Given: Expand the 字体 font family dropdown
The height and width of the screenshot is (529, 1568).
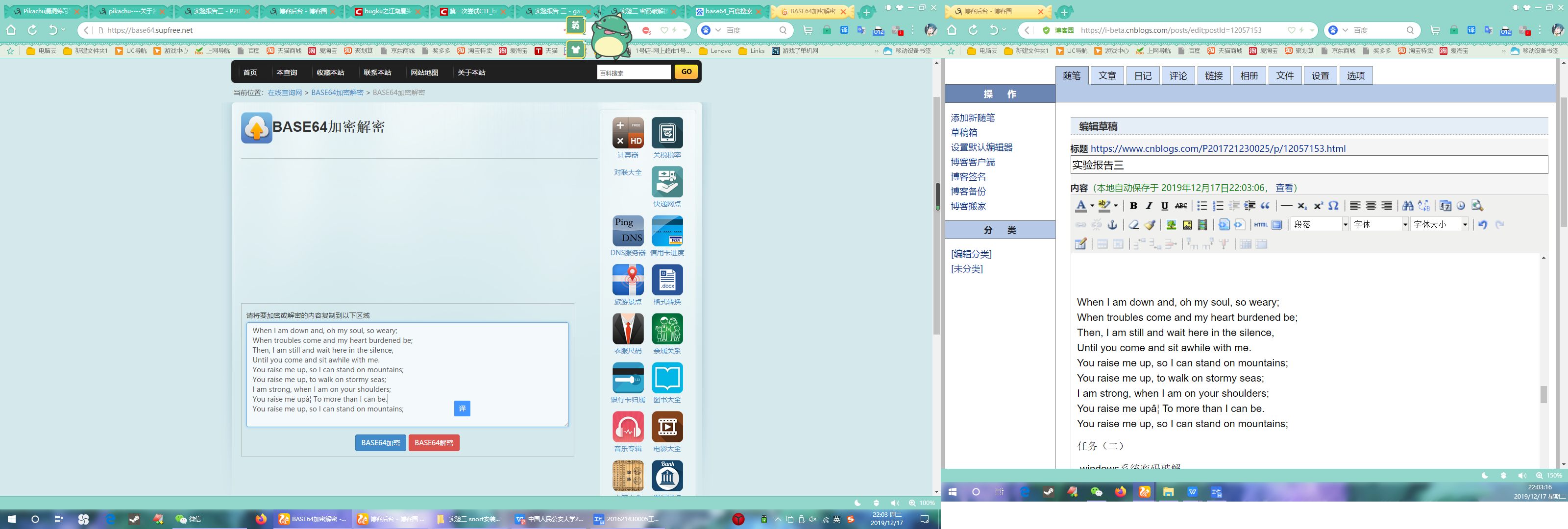Looking at the screenshot, I should click(1405, 225).
